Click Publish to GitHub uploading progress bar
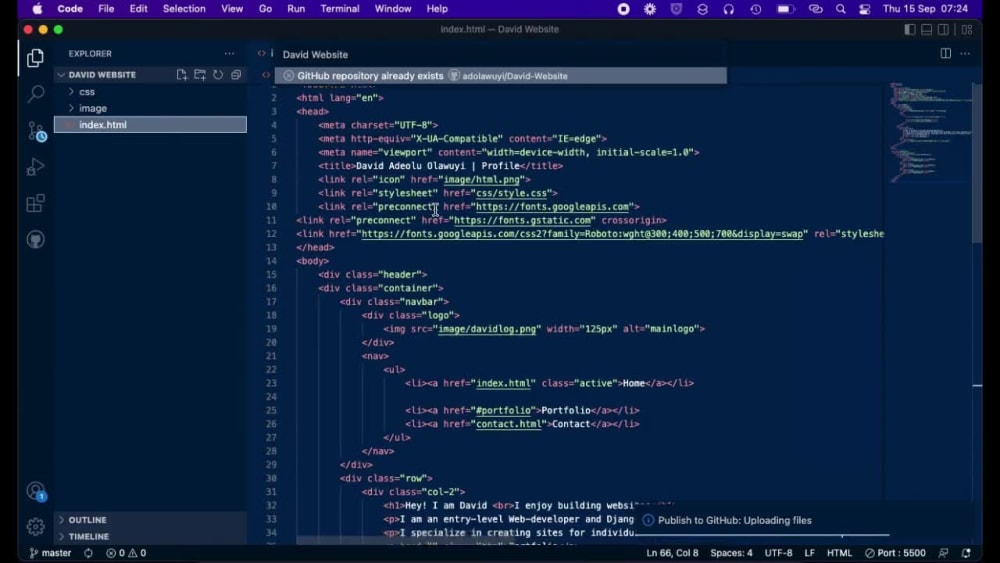The width and height of the screenshot is (1000, 563). click(764, 535)
